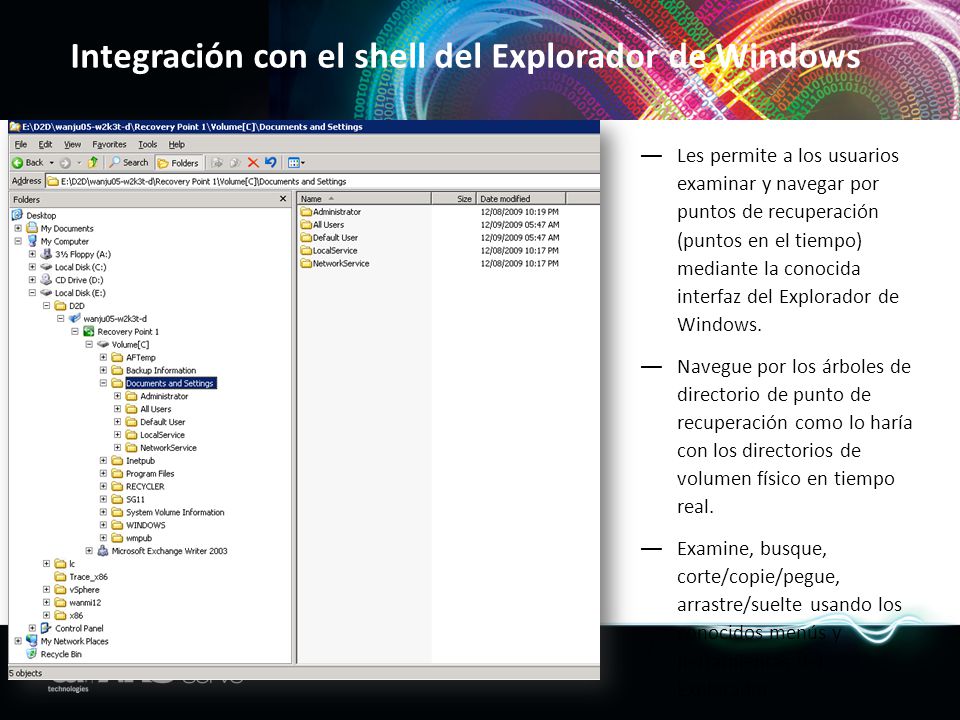Sort by Date modified column header
This screenshot has width=960, height=720.
coord(521,198)
